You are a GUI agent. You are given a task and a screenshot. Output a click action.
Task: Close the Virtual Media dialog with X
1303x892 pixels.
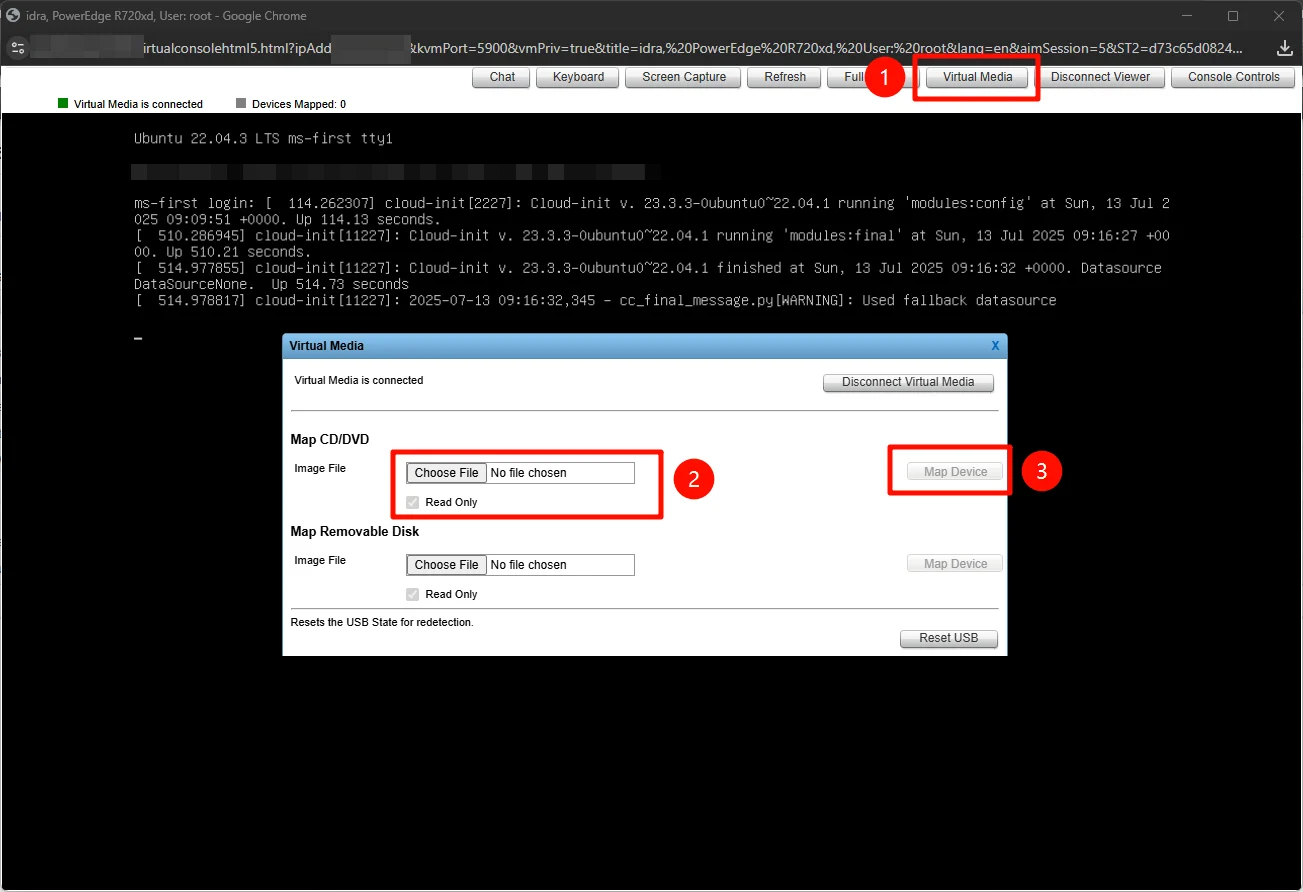995,345
